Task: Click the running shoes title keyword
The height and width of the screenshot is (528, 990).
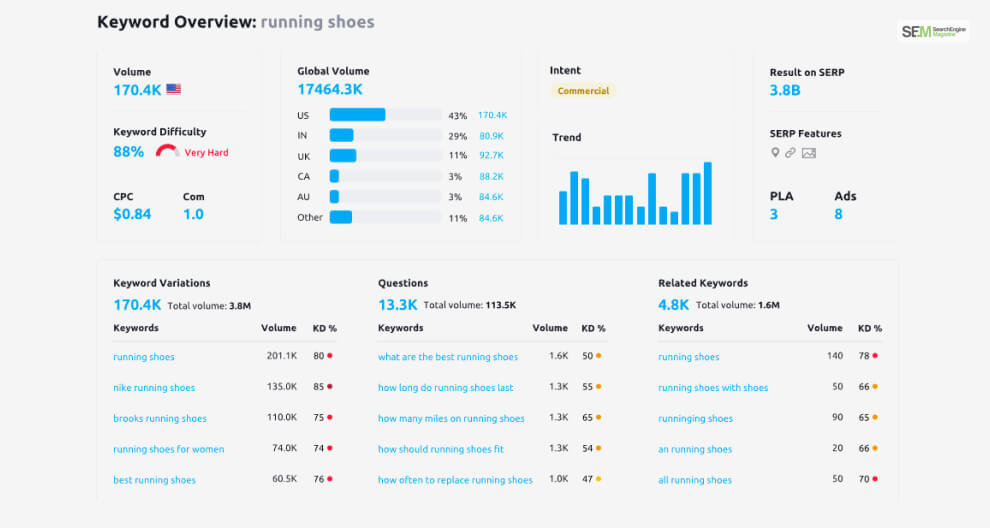Action: pyautogui.click(x=318, y=22)
